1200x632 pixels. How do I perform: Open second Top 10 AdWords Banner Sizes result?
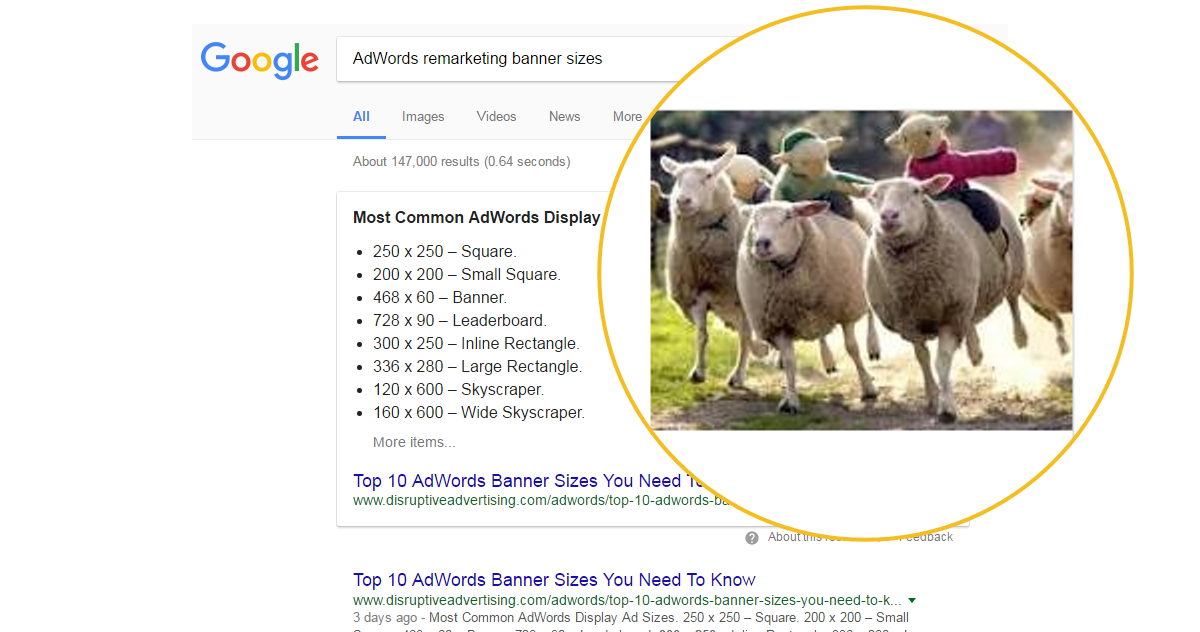554,580
